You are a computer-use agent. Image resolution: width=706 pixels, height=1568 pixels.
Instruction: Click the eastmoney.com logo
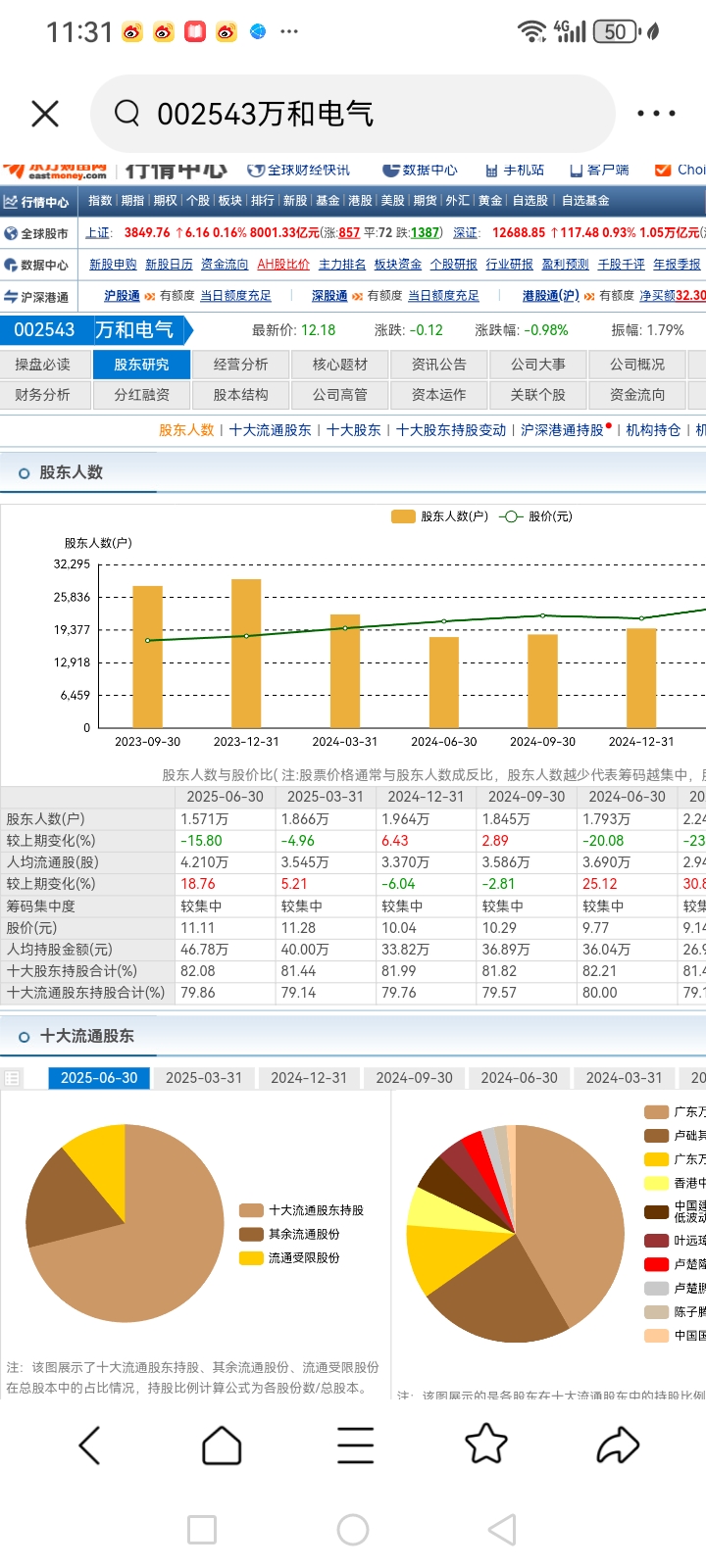56,171
